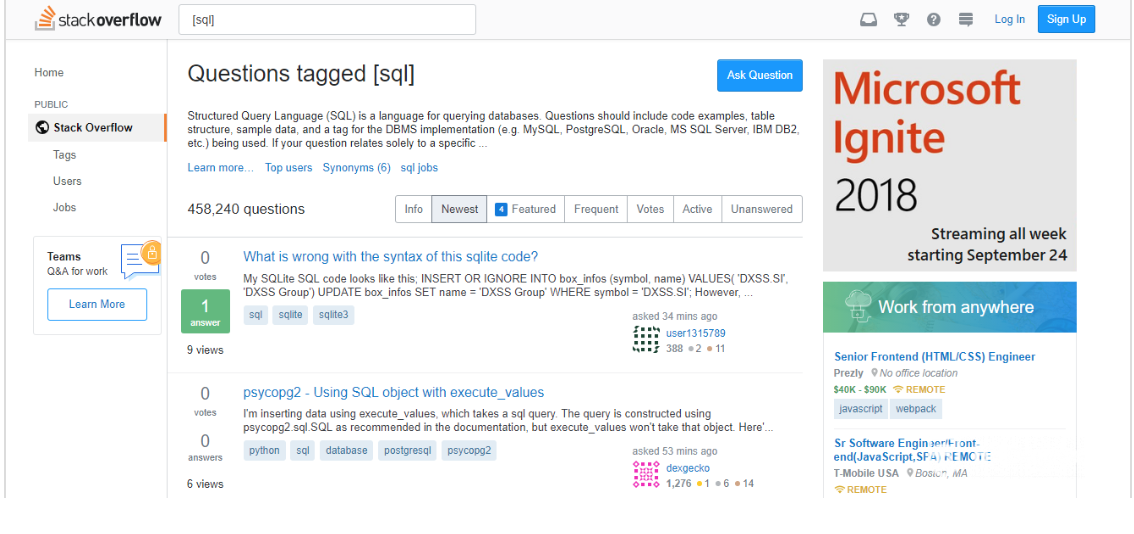Open user1315789's profile link
This screenshot has height=534, width=1134.
point(696,333)
